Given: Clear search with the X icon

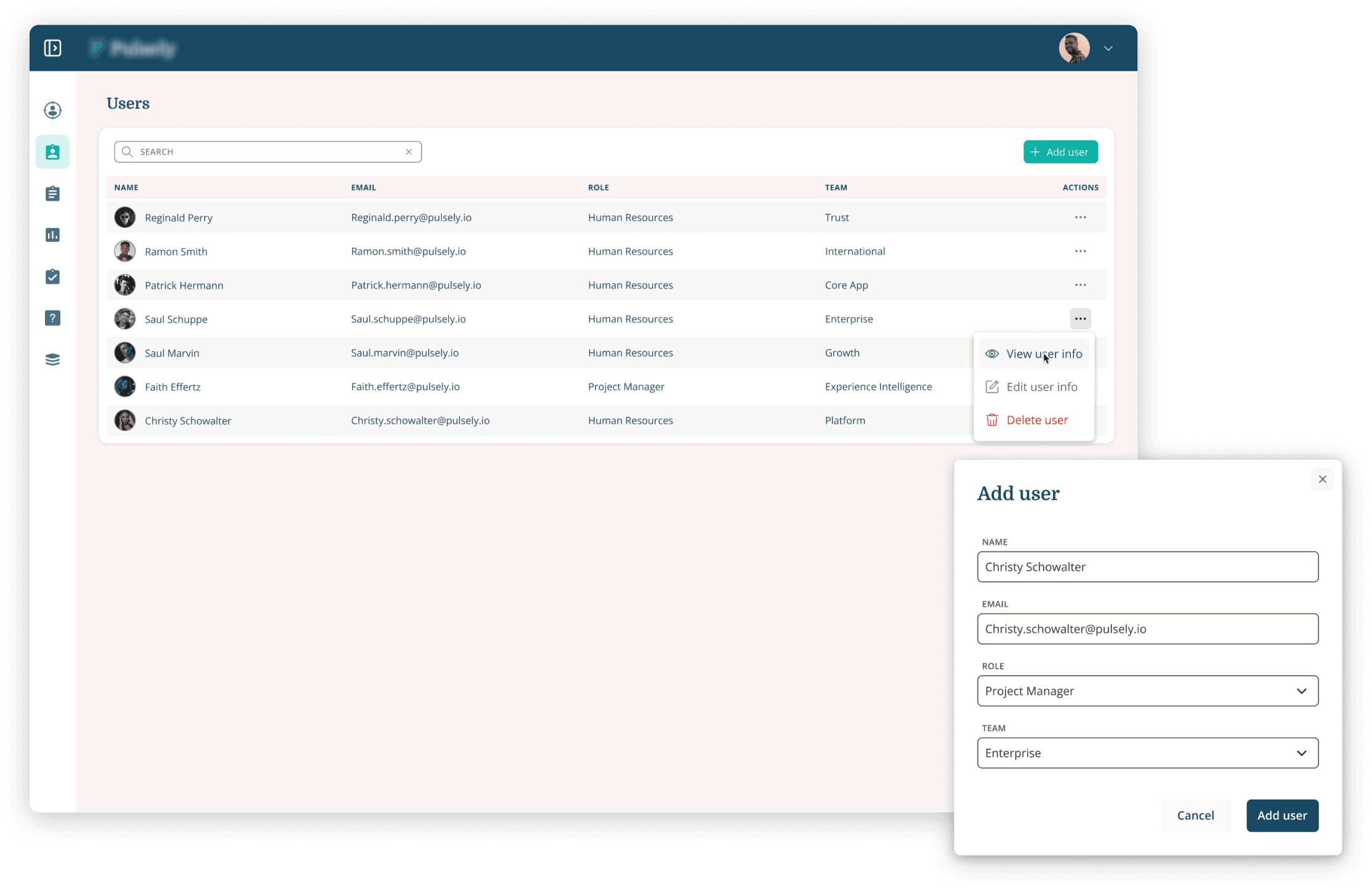Looking at the screenshot, I should (409, 152).
